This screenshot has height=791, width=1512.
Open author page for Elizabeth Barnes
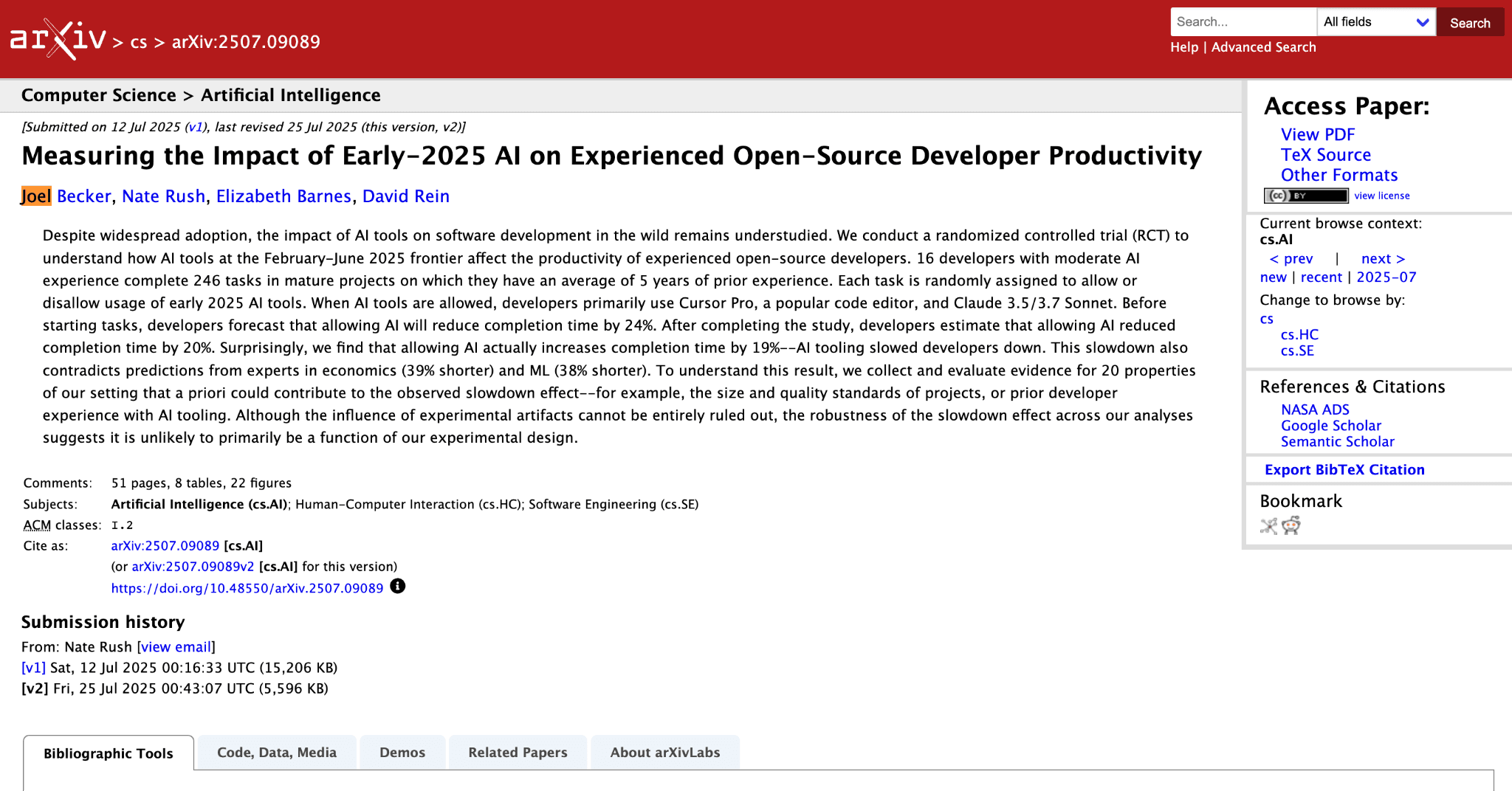click(283, 196)
